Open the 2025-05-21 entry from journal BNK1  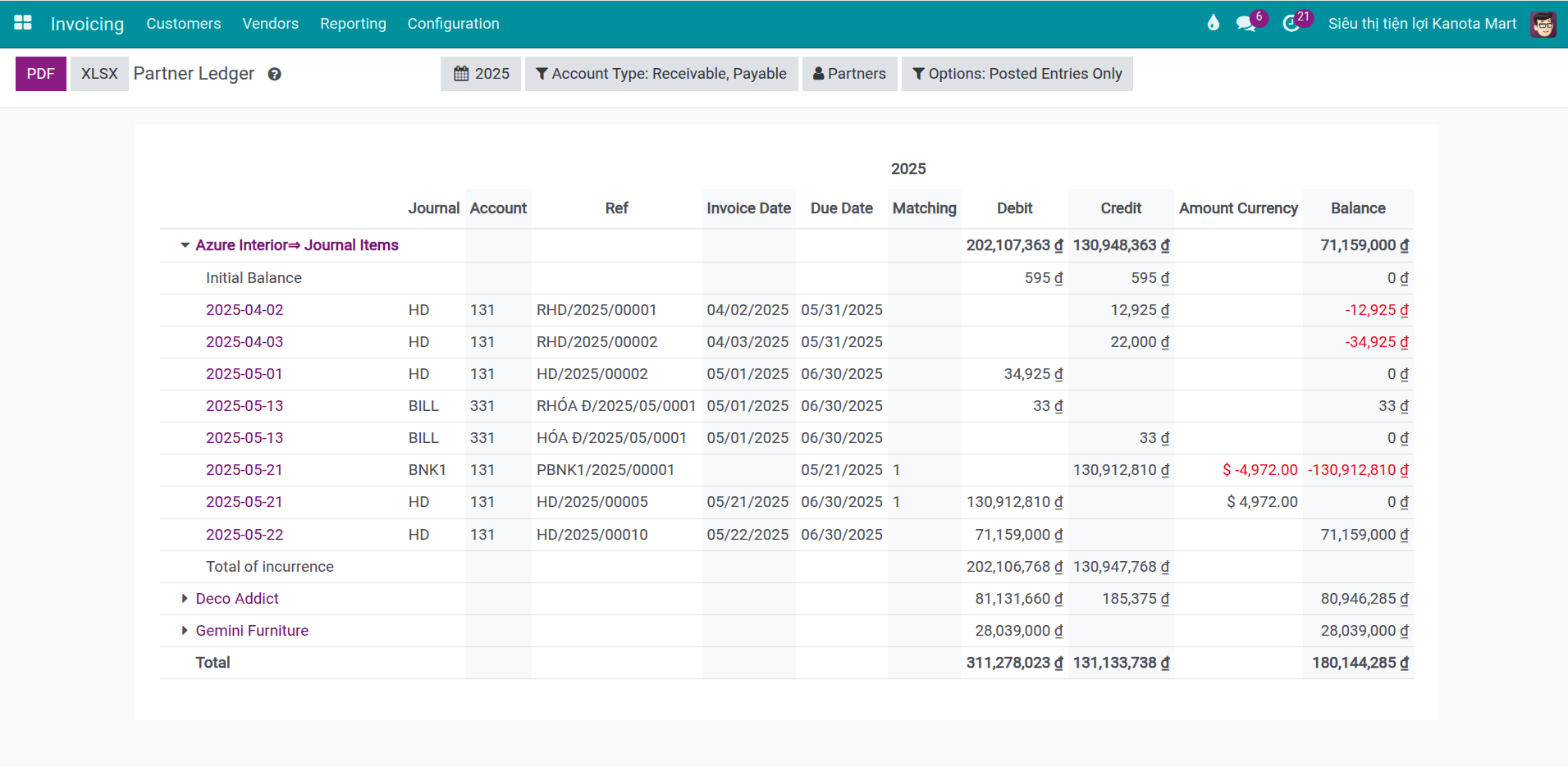pos(245,470)
